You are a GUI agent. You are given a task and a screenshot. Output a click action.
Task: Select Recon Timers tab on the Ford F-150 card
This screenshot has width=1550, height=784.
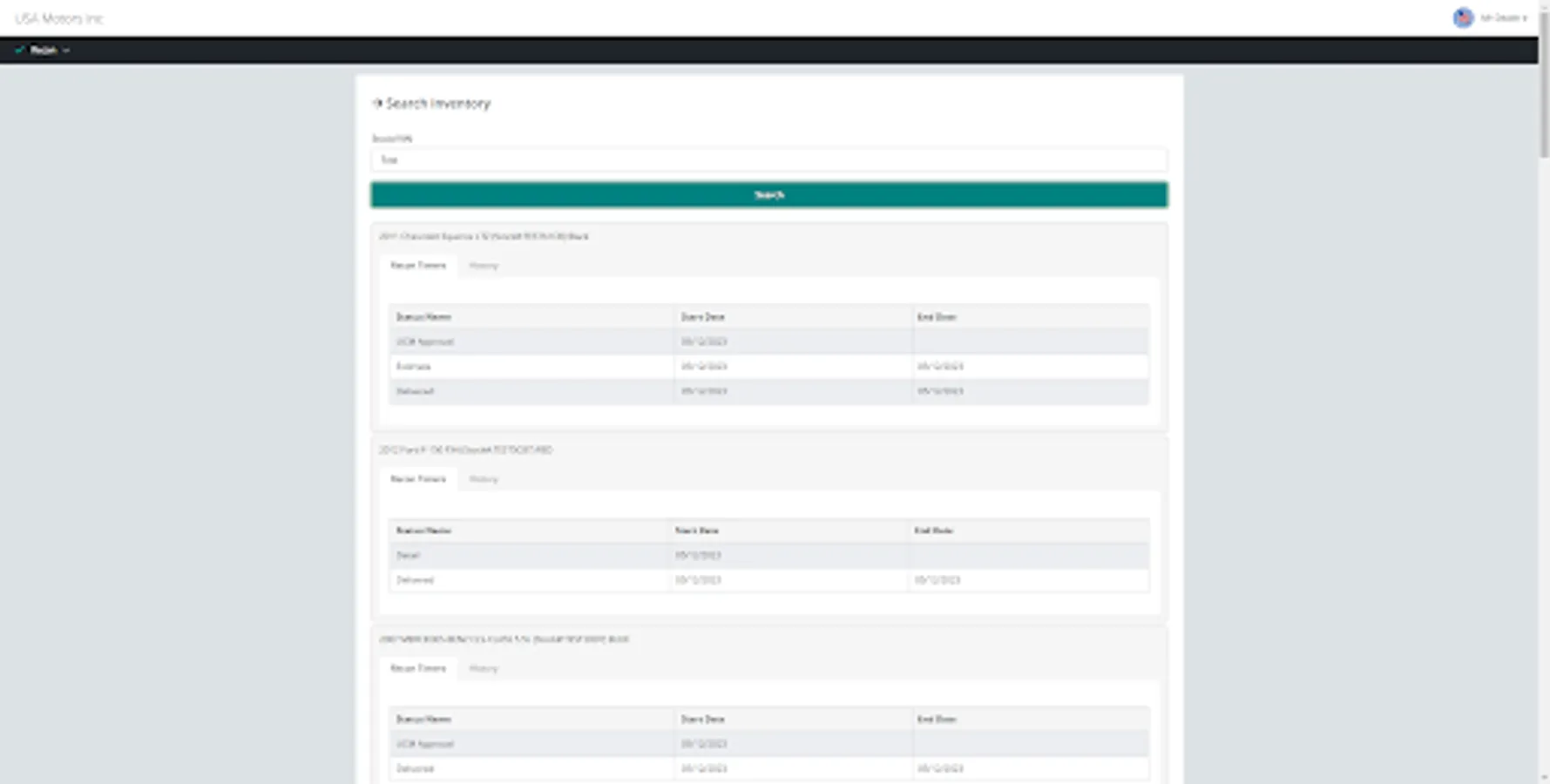pyautogui.click(x=418, y=478)
